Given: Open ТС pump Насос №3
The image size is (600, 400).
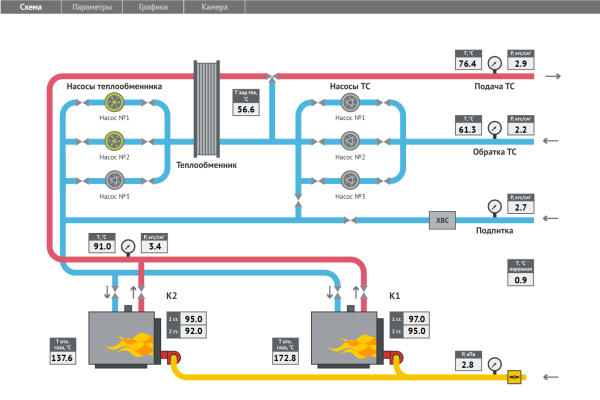Looking at the screenshot, I should 350,181.
